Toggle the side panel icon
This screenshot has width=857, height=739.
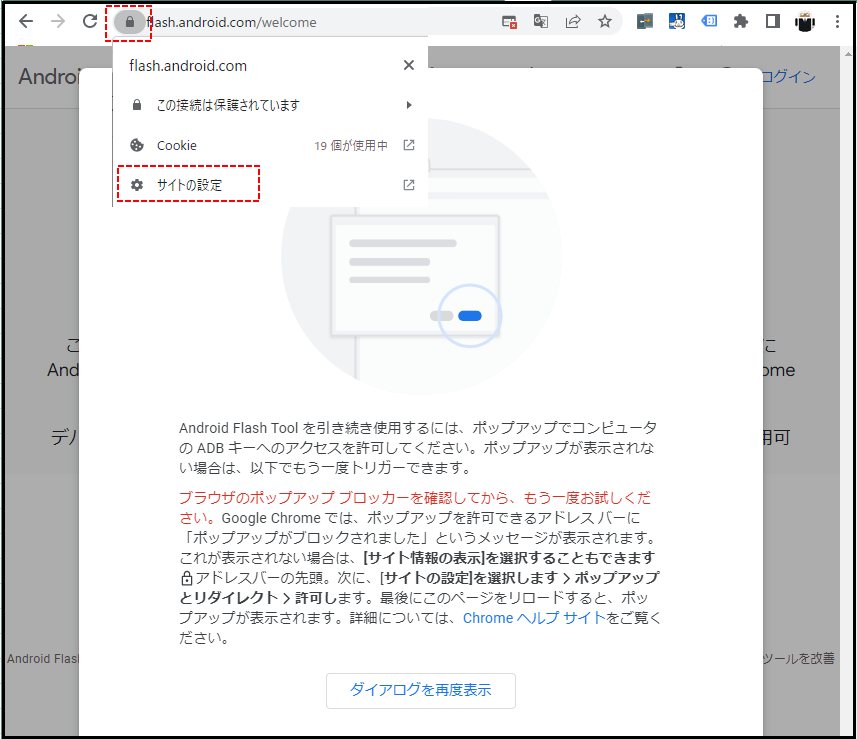click(x=772, y=21)
